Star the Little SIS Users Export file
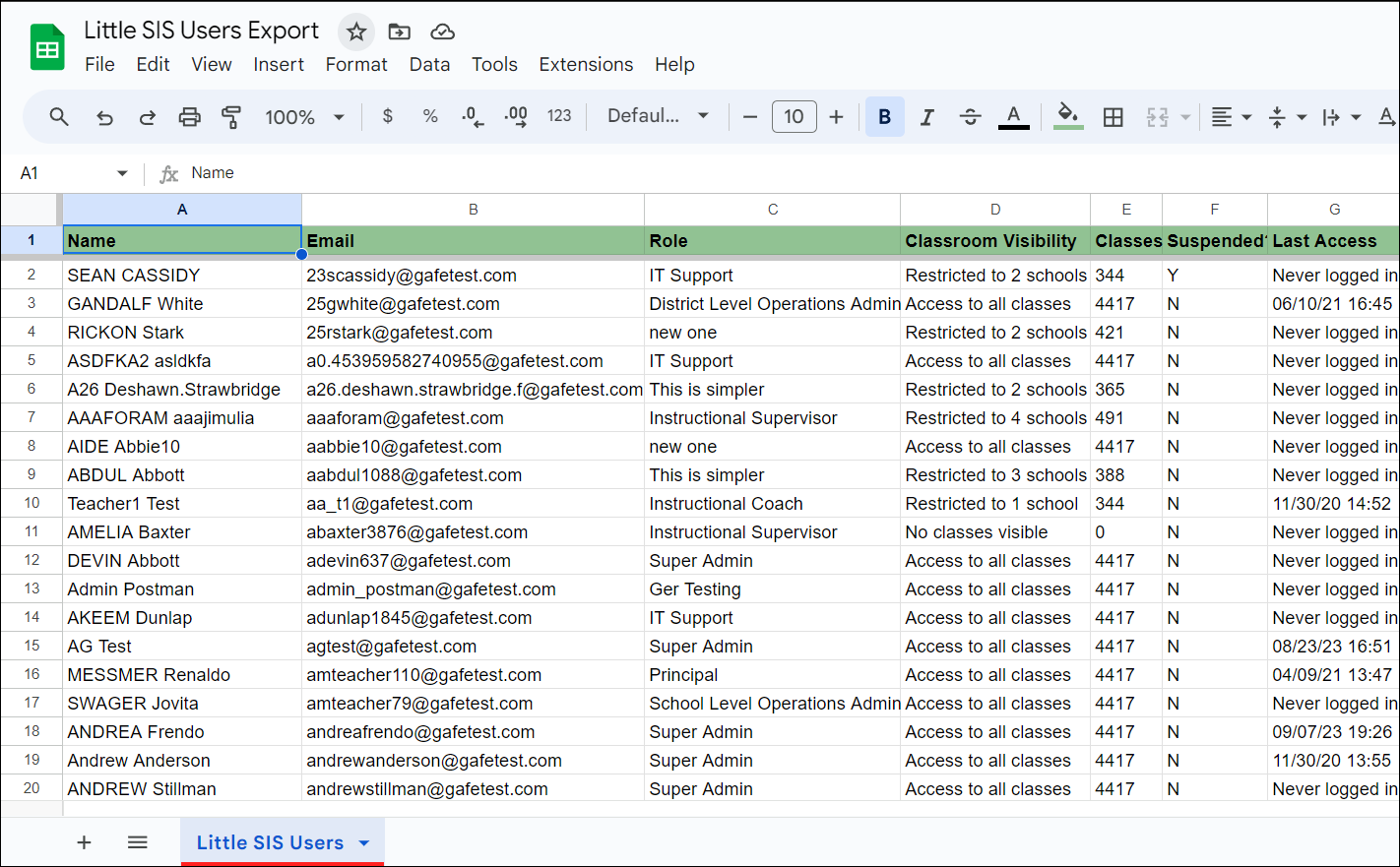The width and height of the screenshot is (1400, 867). pyautogui.click(x=355, y=31)
